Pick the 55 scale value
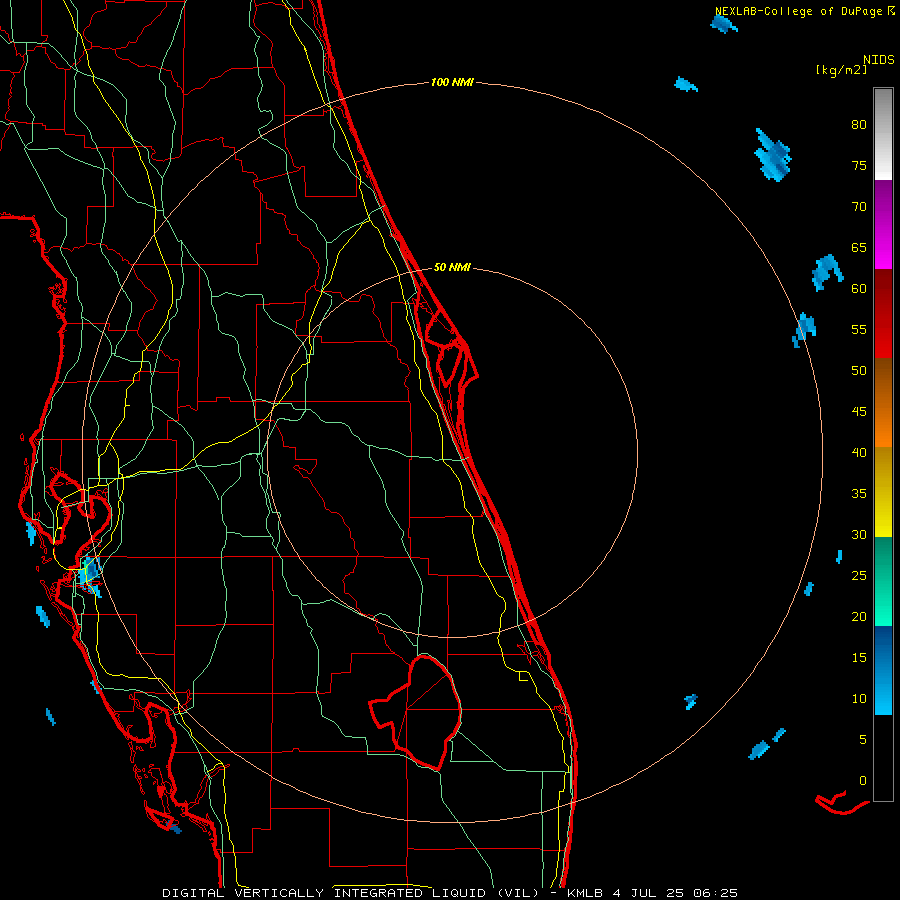The width and height of the screenshot is (900, 900). [x=859, y=330]
